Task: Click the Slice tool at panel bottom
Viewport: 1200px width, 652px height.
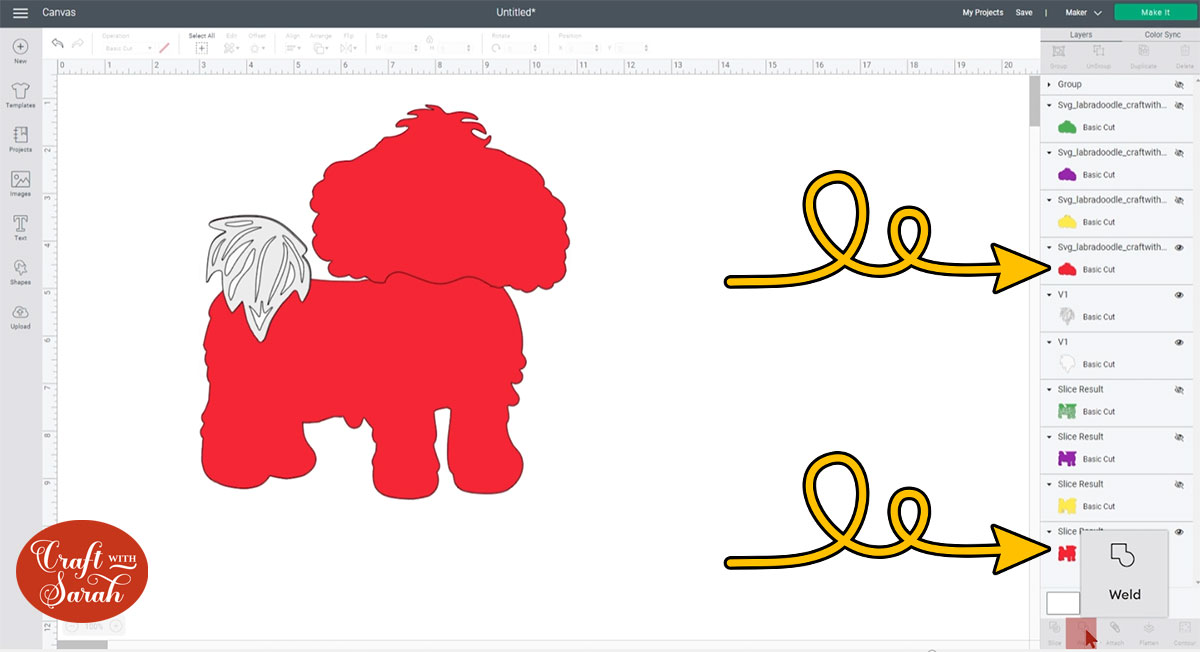Action: click(x=1055, y=632)
